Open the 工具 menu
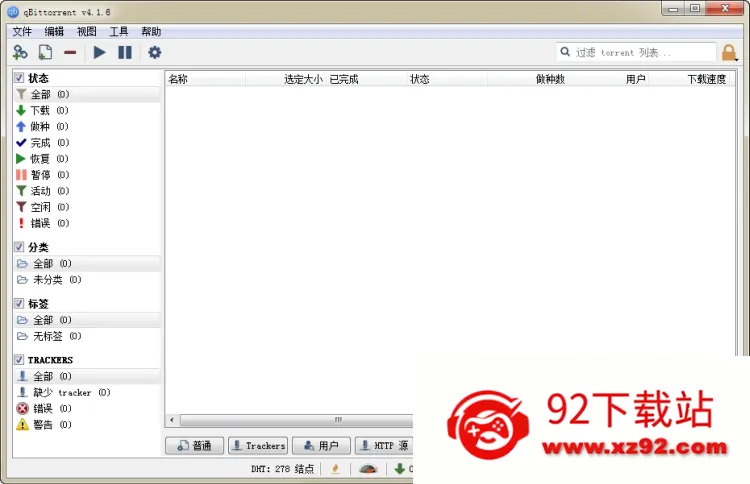 (119, 32)
